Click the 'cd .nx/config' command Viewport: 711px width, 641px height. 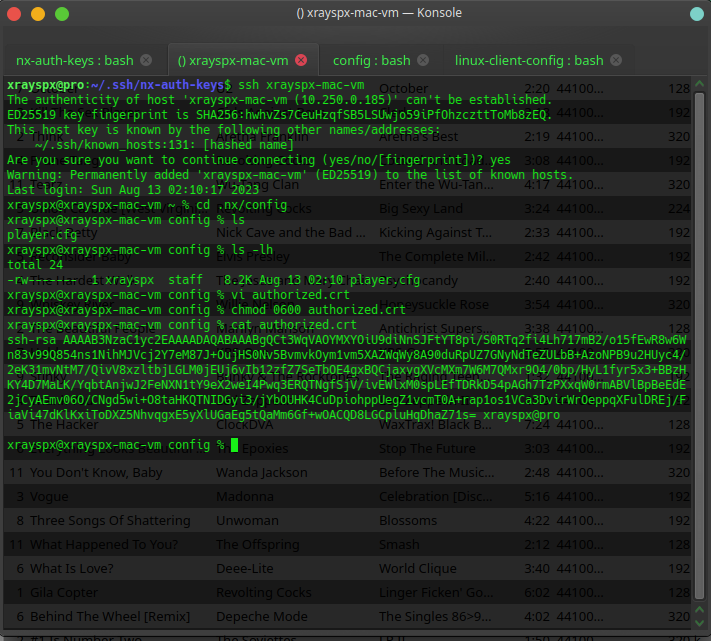pyautogui.click(x=241, y=205)
